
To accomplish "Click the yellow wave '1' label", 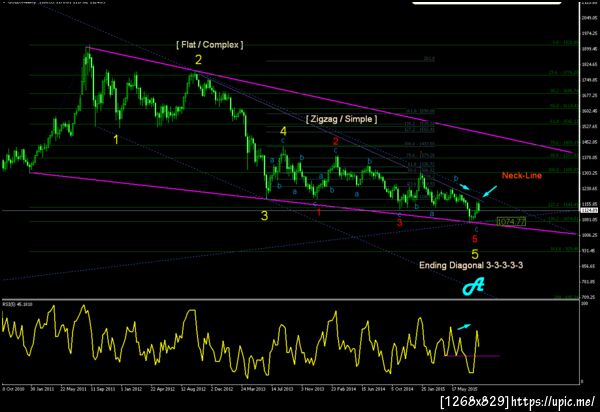I will click(x=116, y=140).
